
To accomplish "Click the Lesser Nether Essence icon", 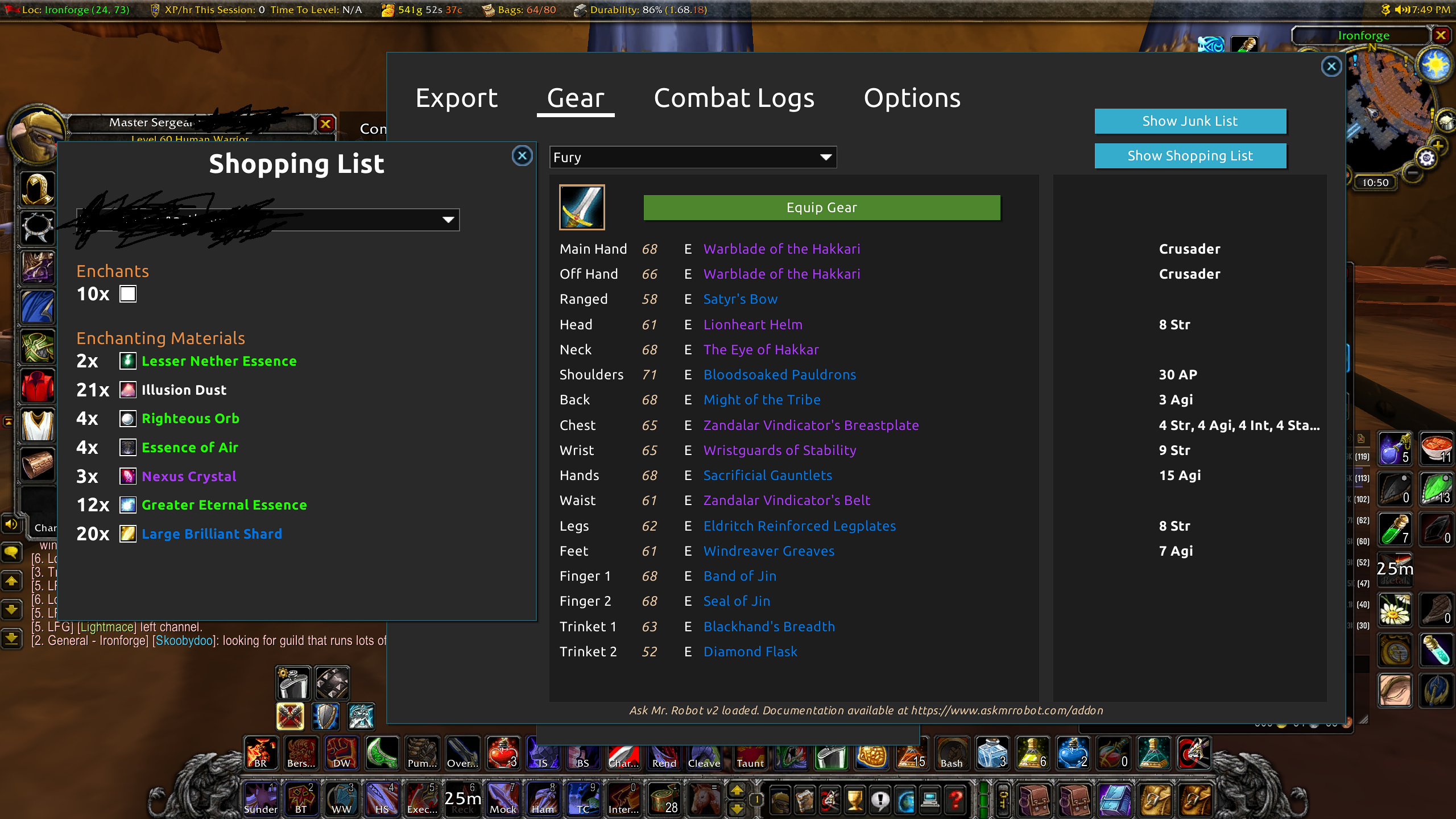I will click(128, 361).
